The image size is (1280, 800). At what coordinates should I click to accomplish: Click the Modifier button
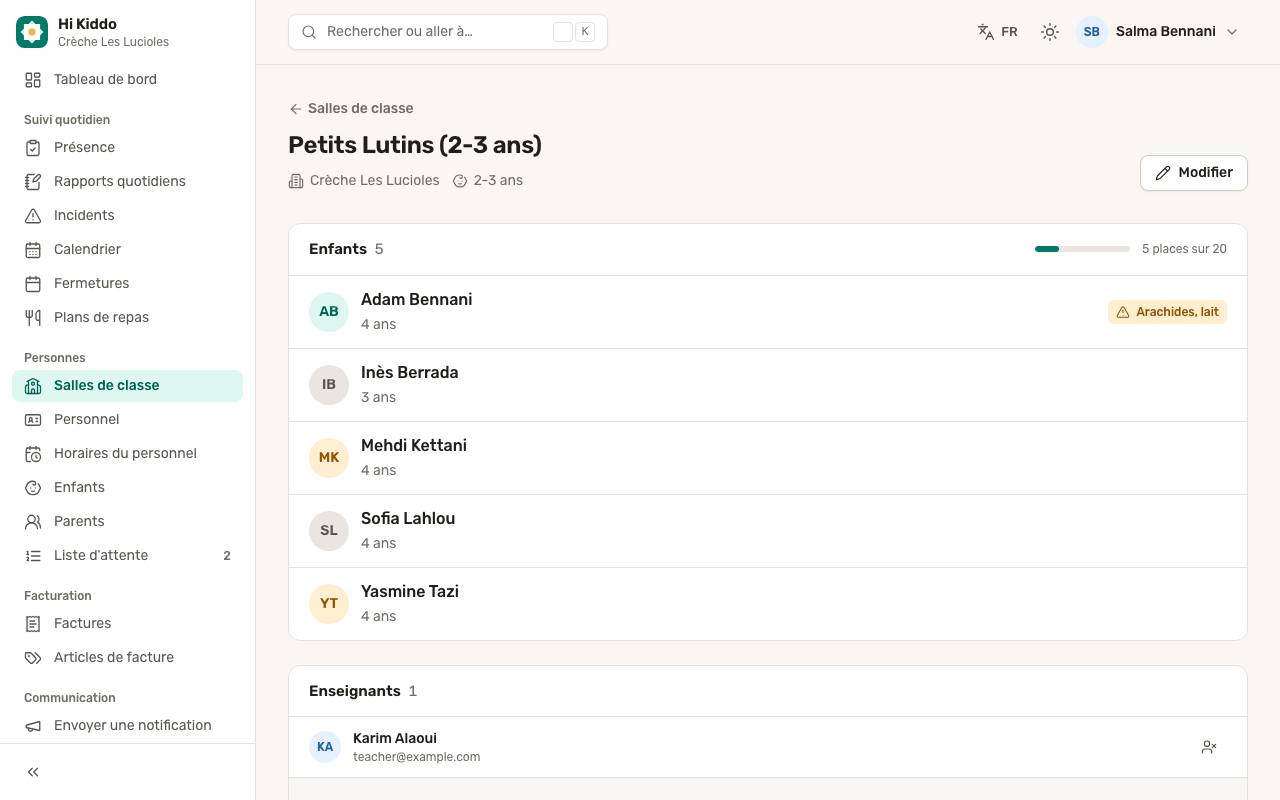coord(1194,173)
